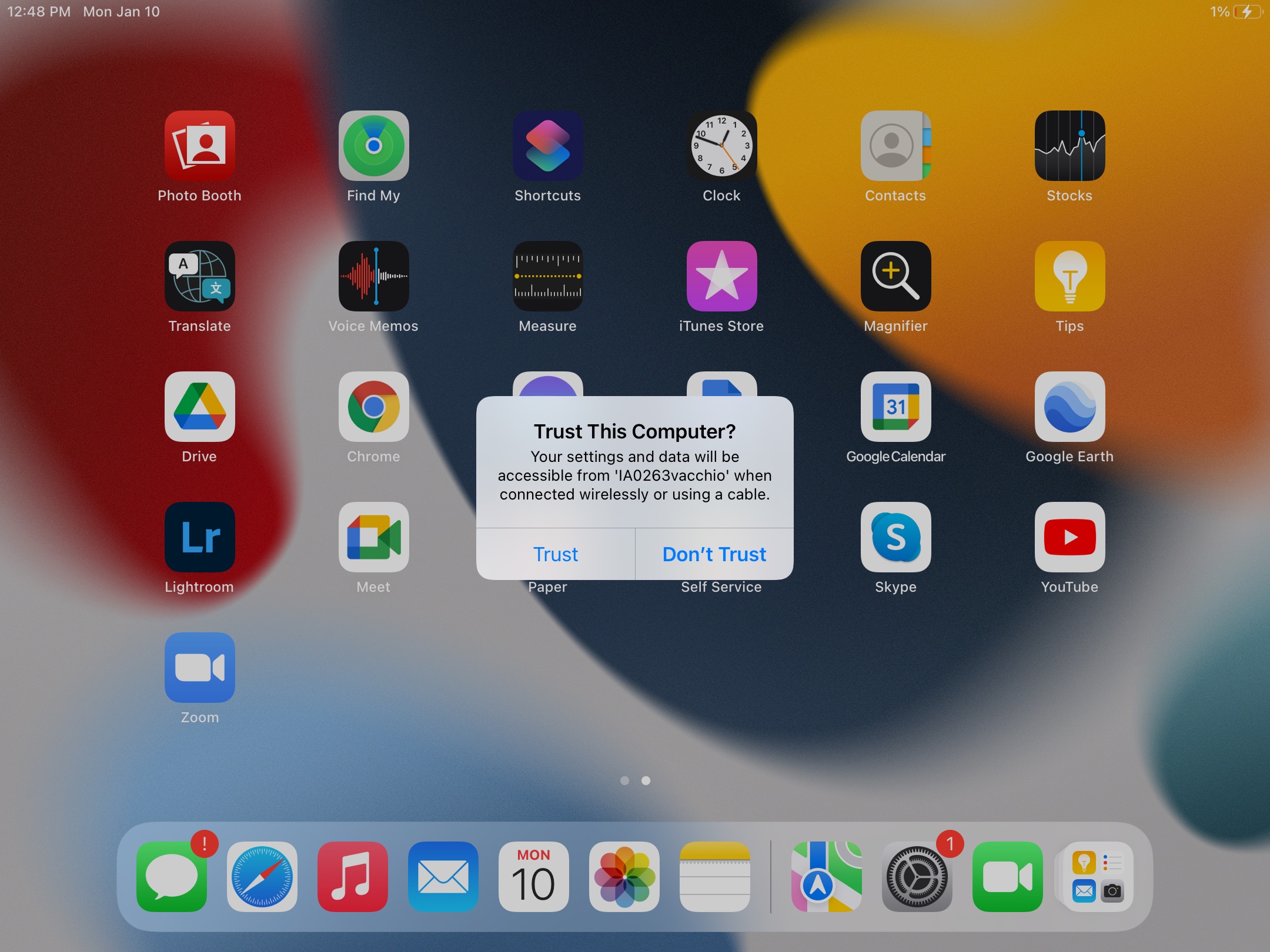Open the Photo Booth app

click(199, 146)
